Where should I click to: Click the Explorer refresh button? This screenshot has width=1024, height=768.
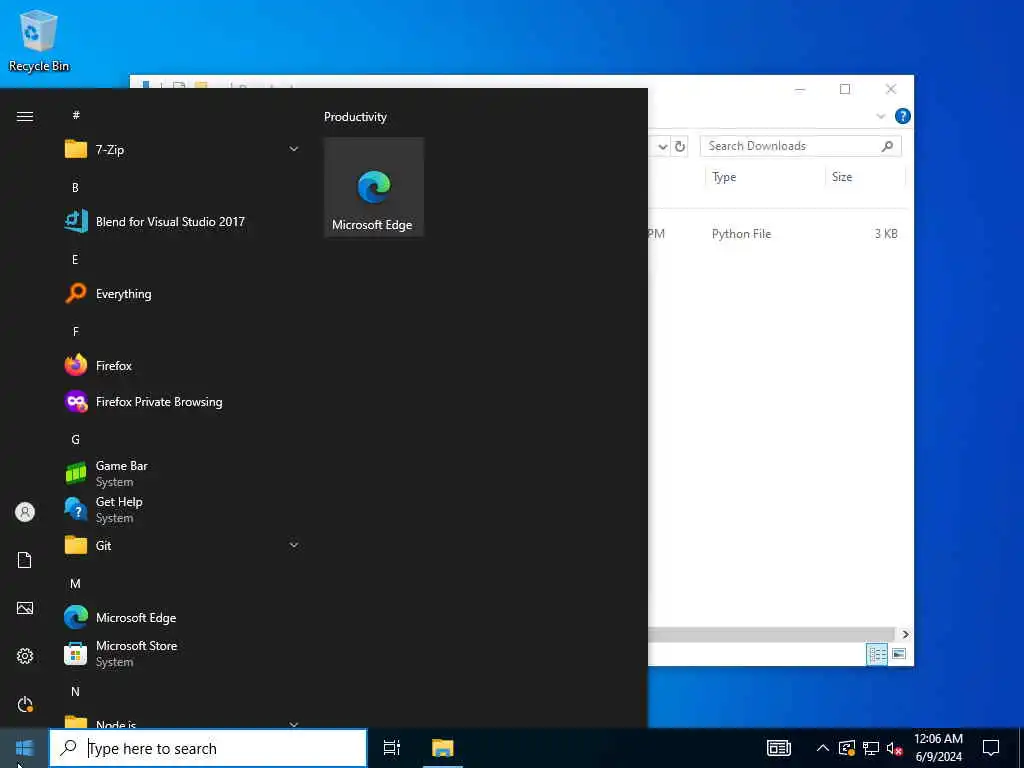[680, 146]
